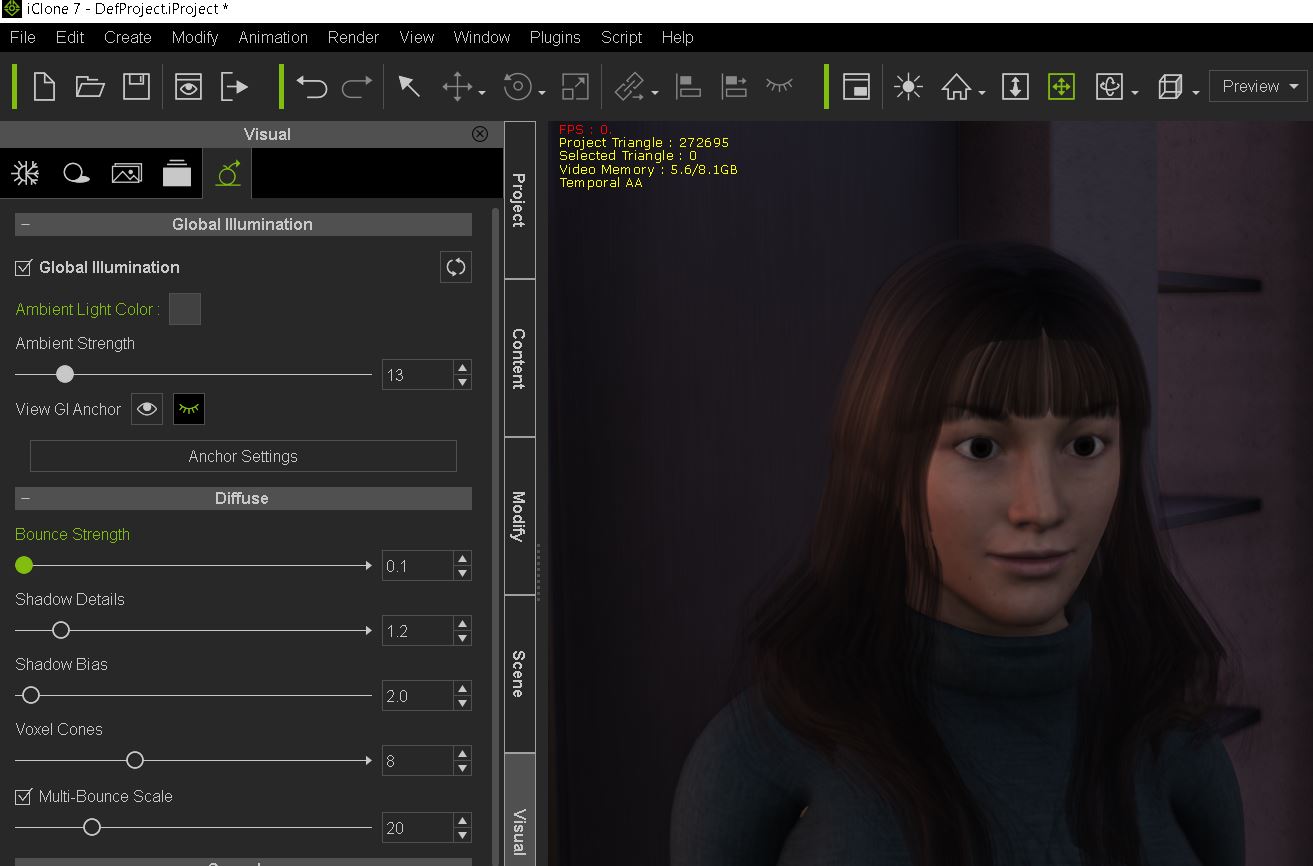Click the 3D cube view icon
The height and width of the screenshot is (866, 1313).
(1170, 86)
